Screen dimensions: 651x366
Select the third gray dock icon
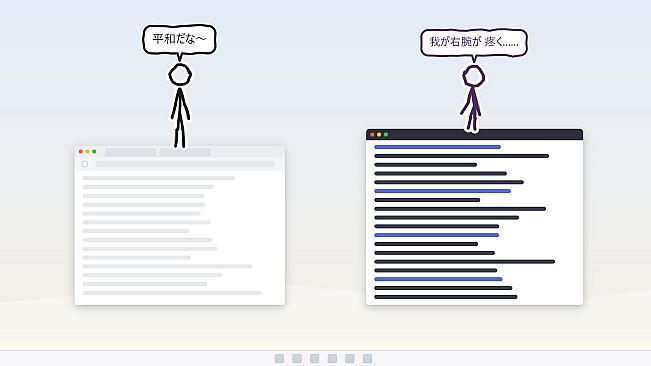(315, 359)
